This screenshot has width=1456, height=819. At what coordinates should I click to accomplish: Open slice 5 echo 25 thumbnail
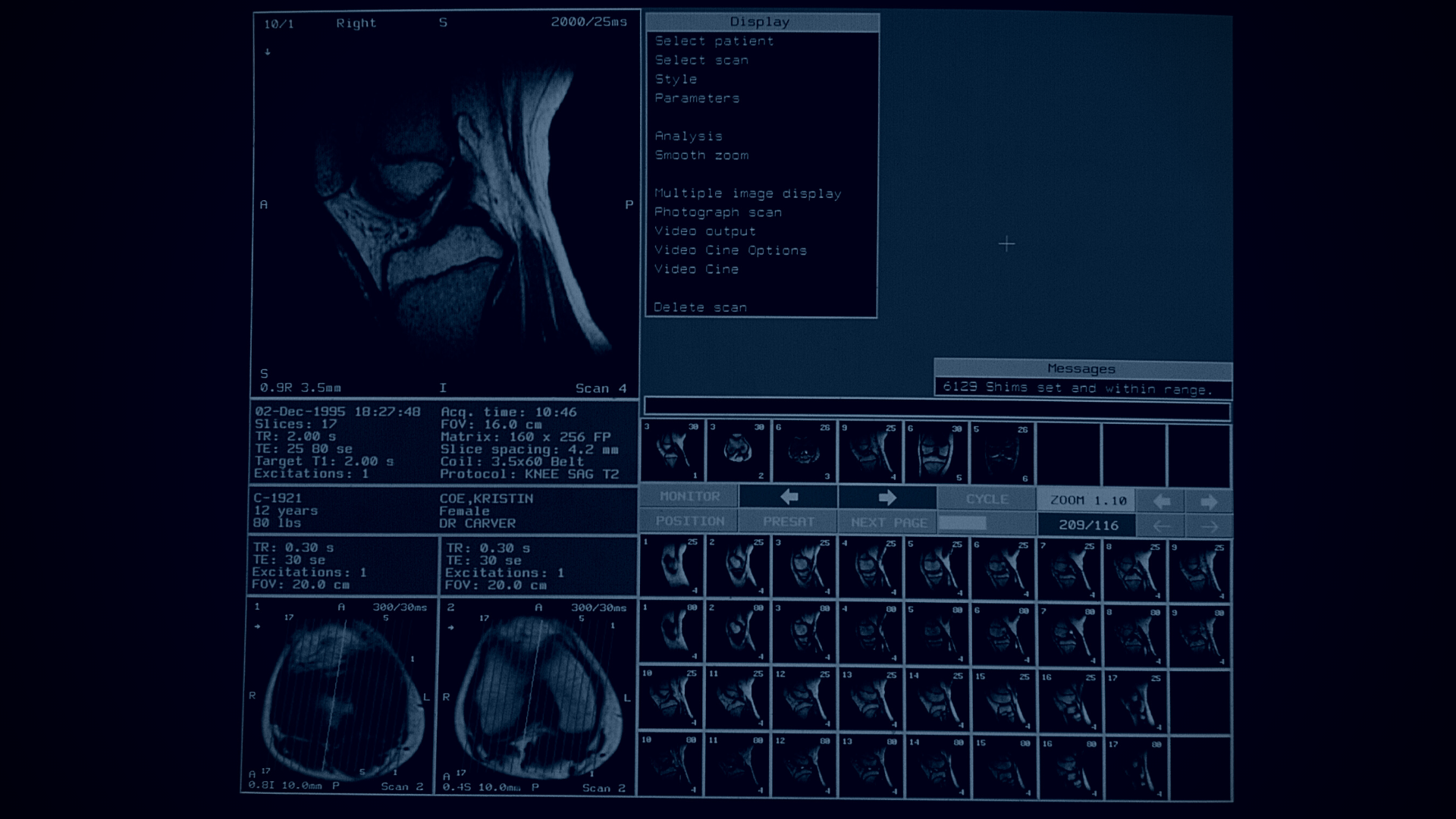pos(936,569)
